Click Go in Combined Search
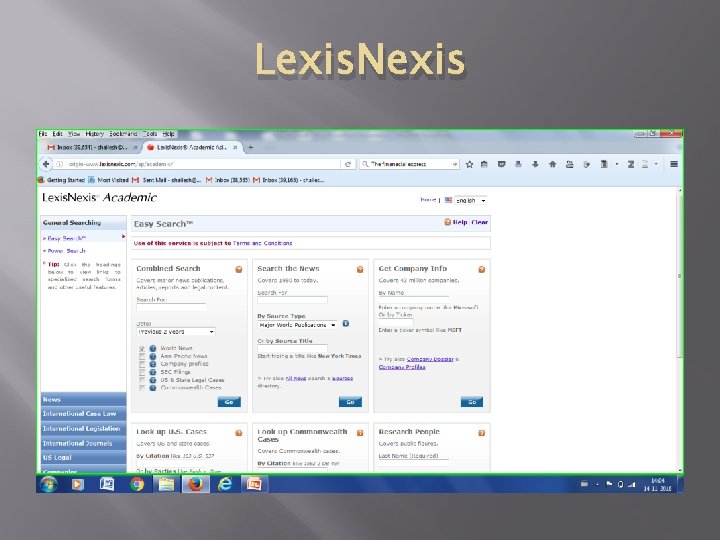The image size is (720, 540). [x=229, y=402]
